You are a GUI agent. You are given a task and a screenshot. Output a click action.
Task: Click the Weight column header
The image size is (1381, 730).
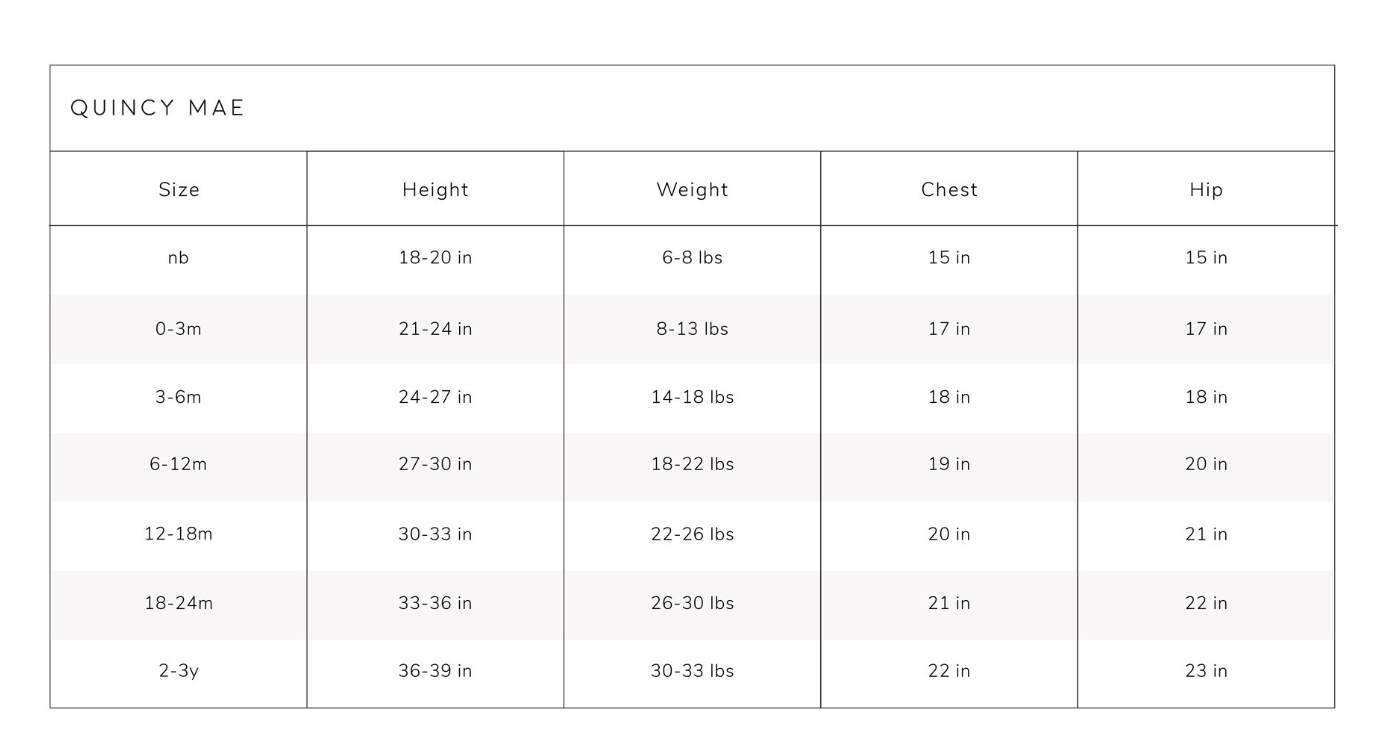pyautogui.click(x=692, y=189)
